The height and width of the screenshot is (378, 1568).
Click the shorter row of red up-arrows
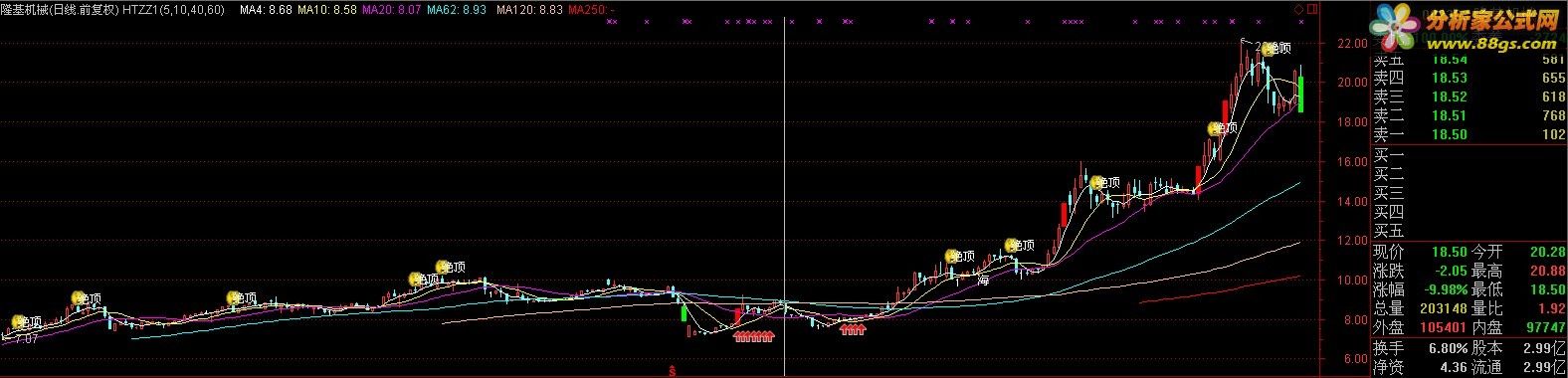pyautogui.click(x=853, y=330)
